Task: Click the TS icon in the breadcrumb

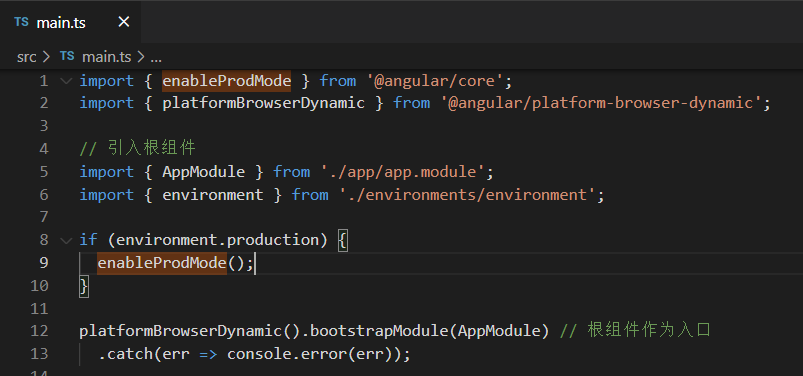Action: (67, 56)
